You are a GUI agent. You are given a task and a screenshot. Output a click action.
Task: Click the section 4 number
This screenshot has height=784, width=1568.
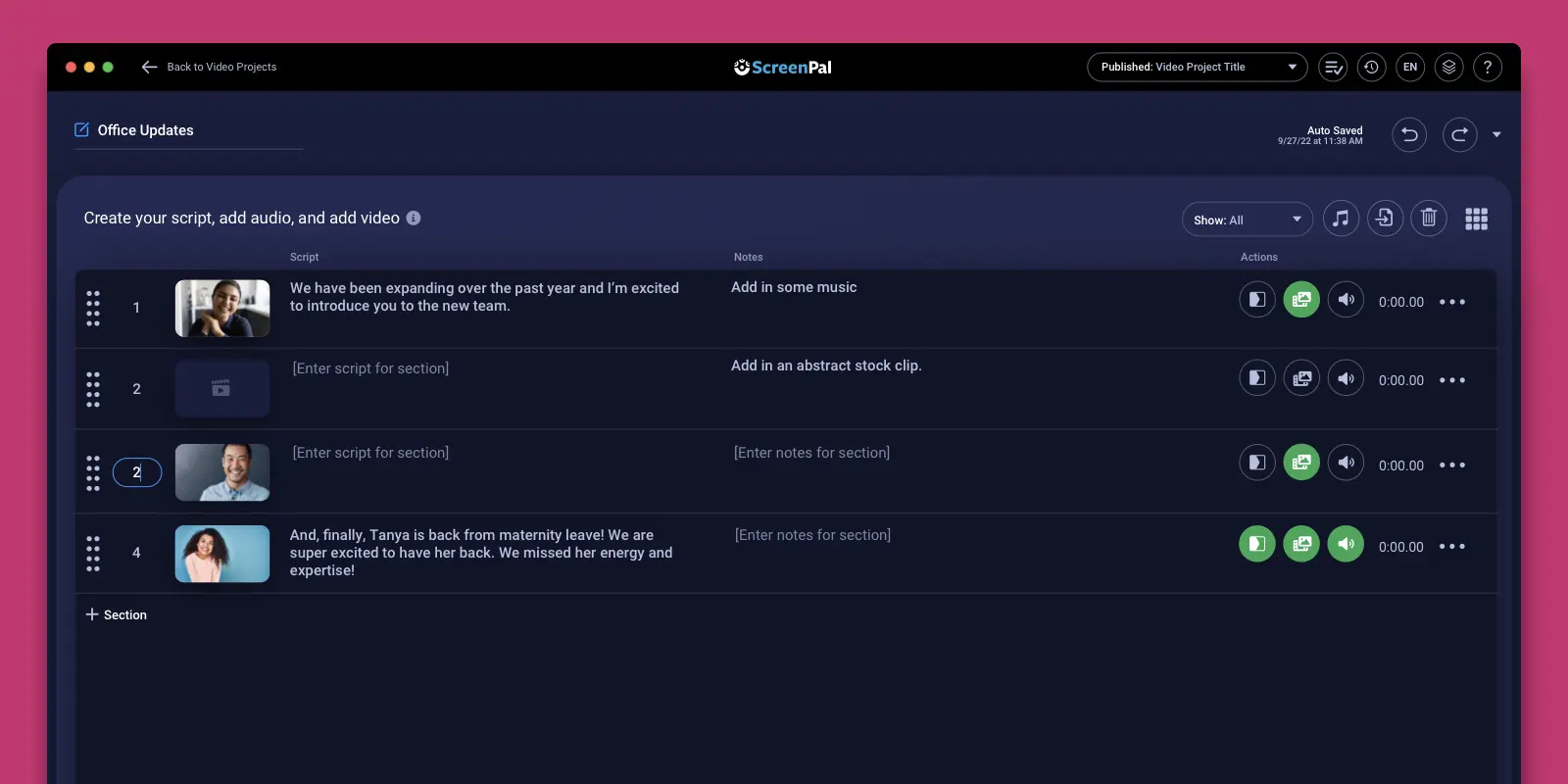point(136,553)
